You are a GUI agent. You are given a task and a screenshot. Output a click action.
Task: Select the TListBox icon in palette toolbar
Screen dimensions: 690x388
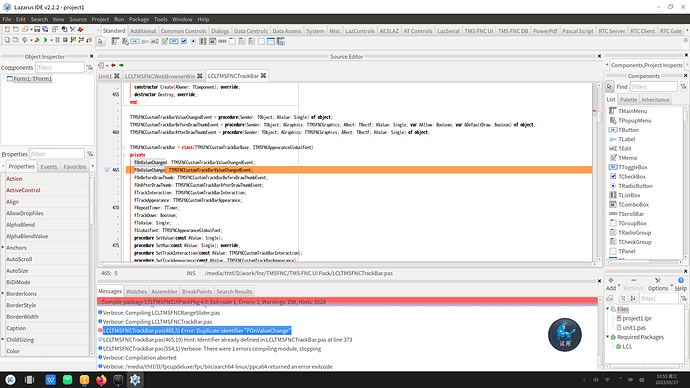[203, 41]
